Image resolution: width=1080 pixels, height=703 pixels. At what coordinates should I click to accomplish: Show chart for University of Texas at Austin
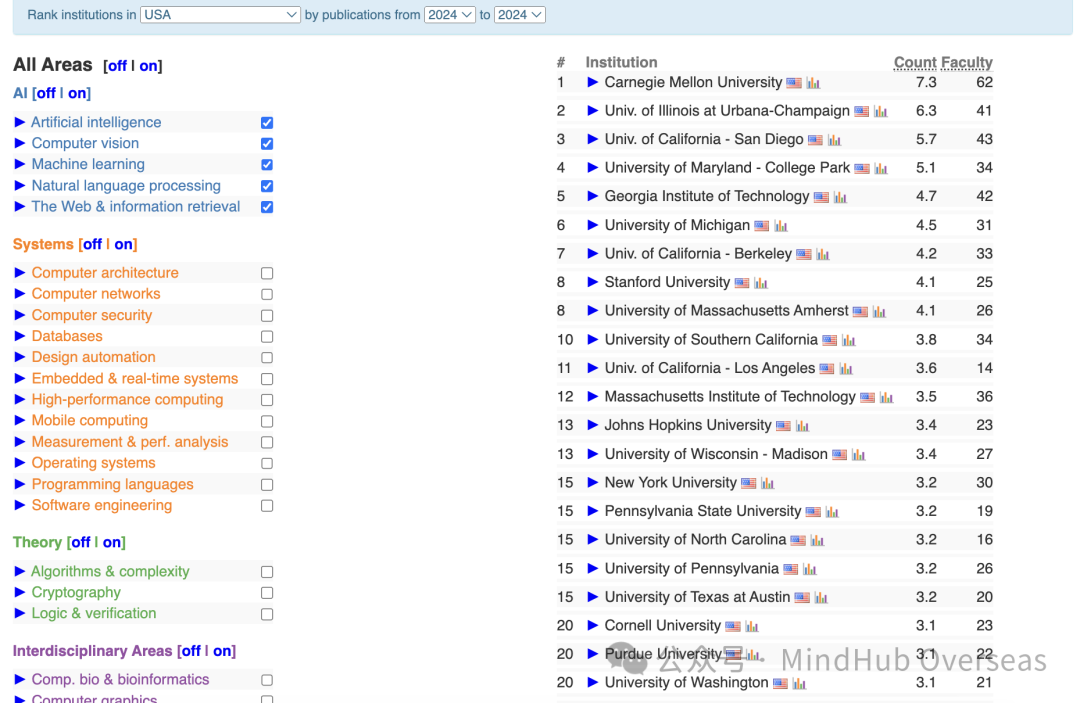[822, 598]
